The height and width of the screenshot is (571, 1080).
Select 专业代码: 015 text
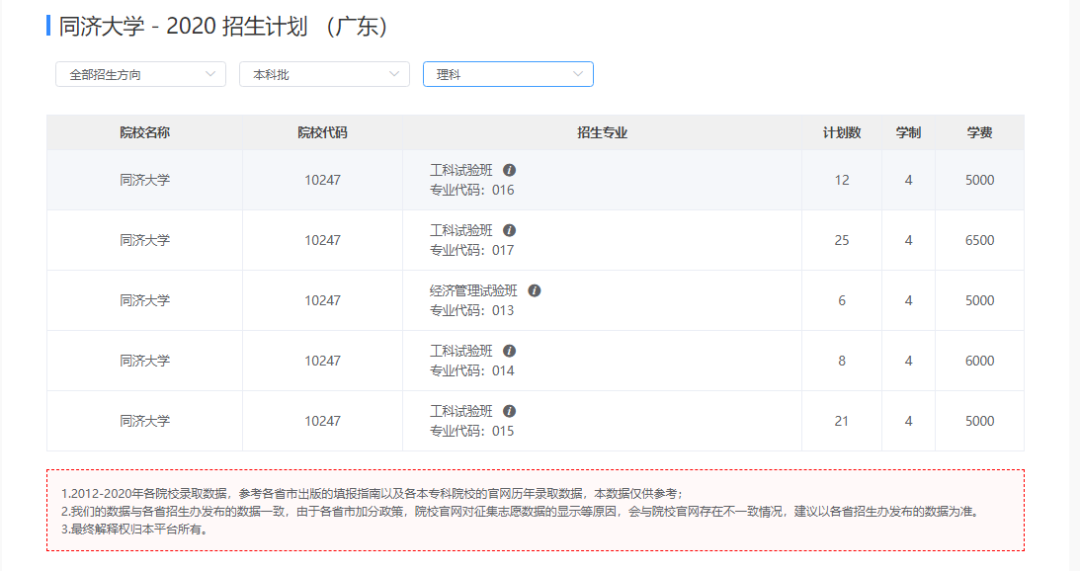pyautogui.click(x=472, y=431)
